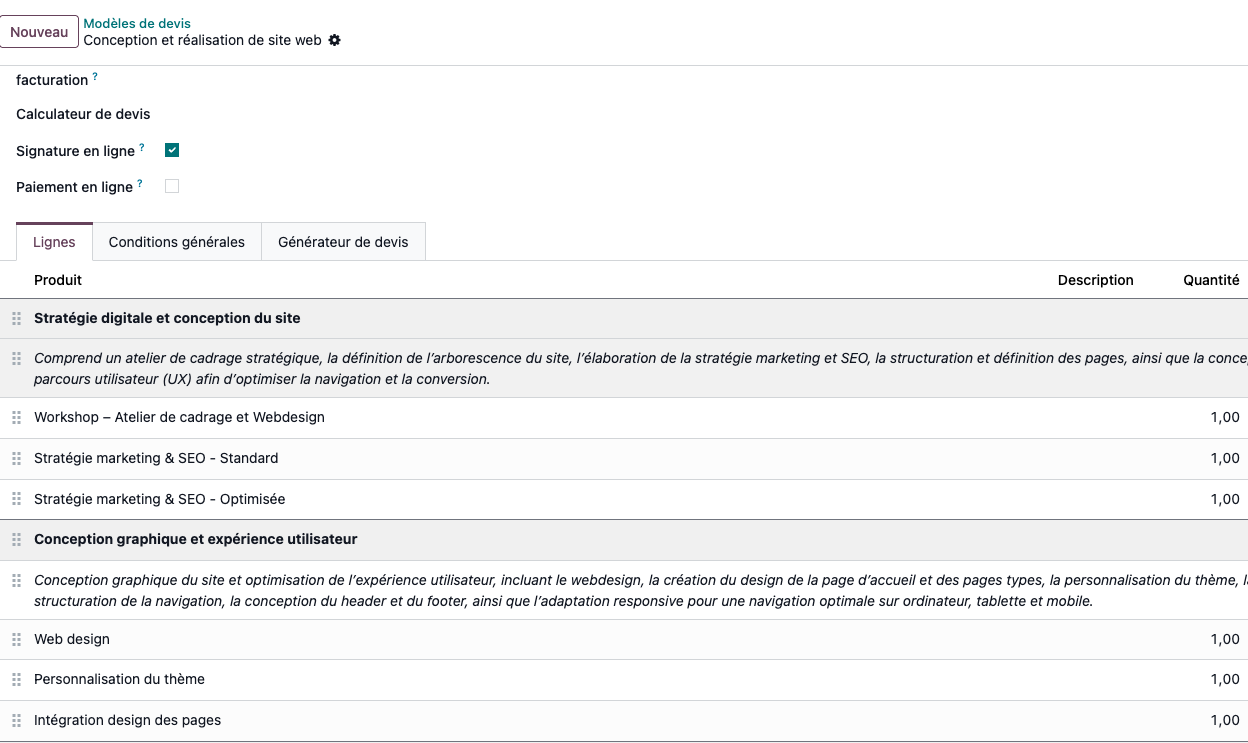1248x743 pixels.
Task: Select Personnalisation du thème product line
Action: tap(119, 679)
